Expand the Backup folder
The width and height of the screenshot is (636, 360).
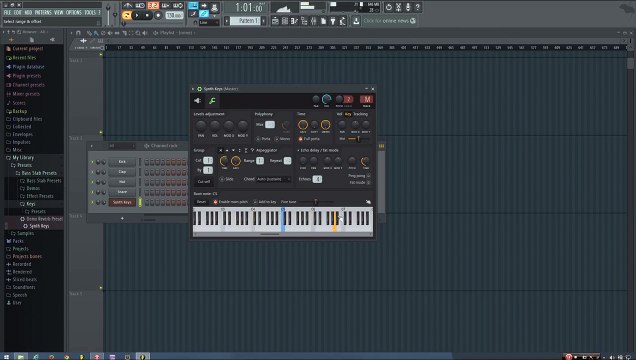tap(19, 111)
